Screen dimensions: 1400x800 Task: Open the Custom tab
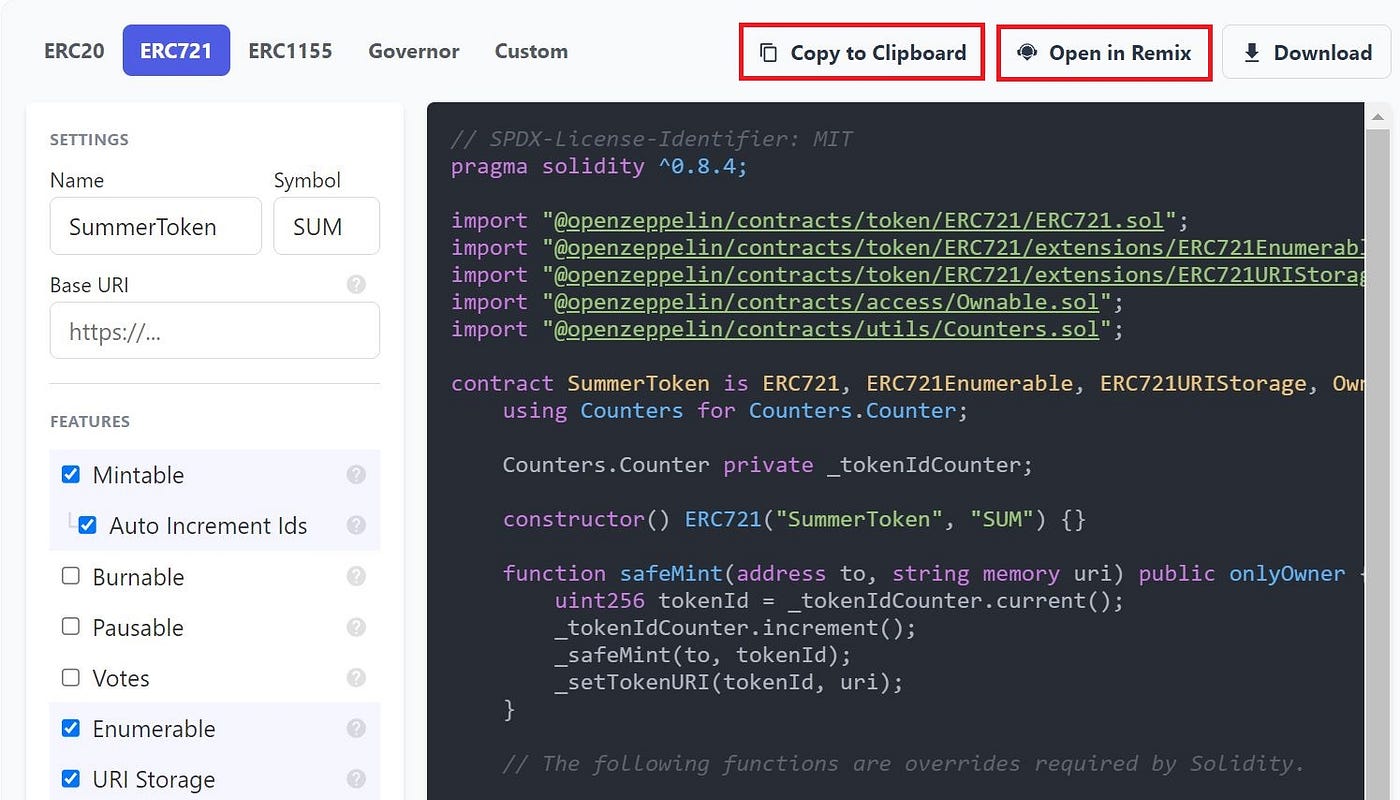coord(531,51)
